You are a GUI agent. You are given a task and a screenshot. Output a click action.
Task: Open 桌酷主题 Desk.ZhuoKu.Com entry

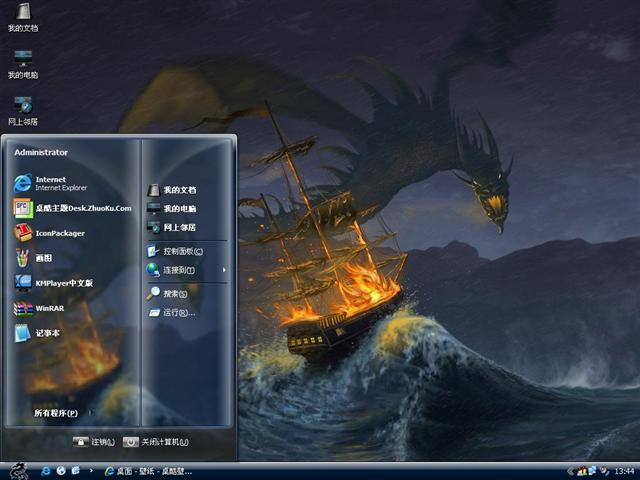tap(73, 208)
